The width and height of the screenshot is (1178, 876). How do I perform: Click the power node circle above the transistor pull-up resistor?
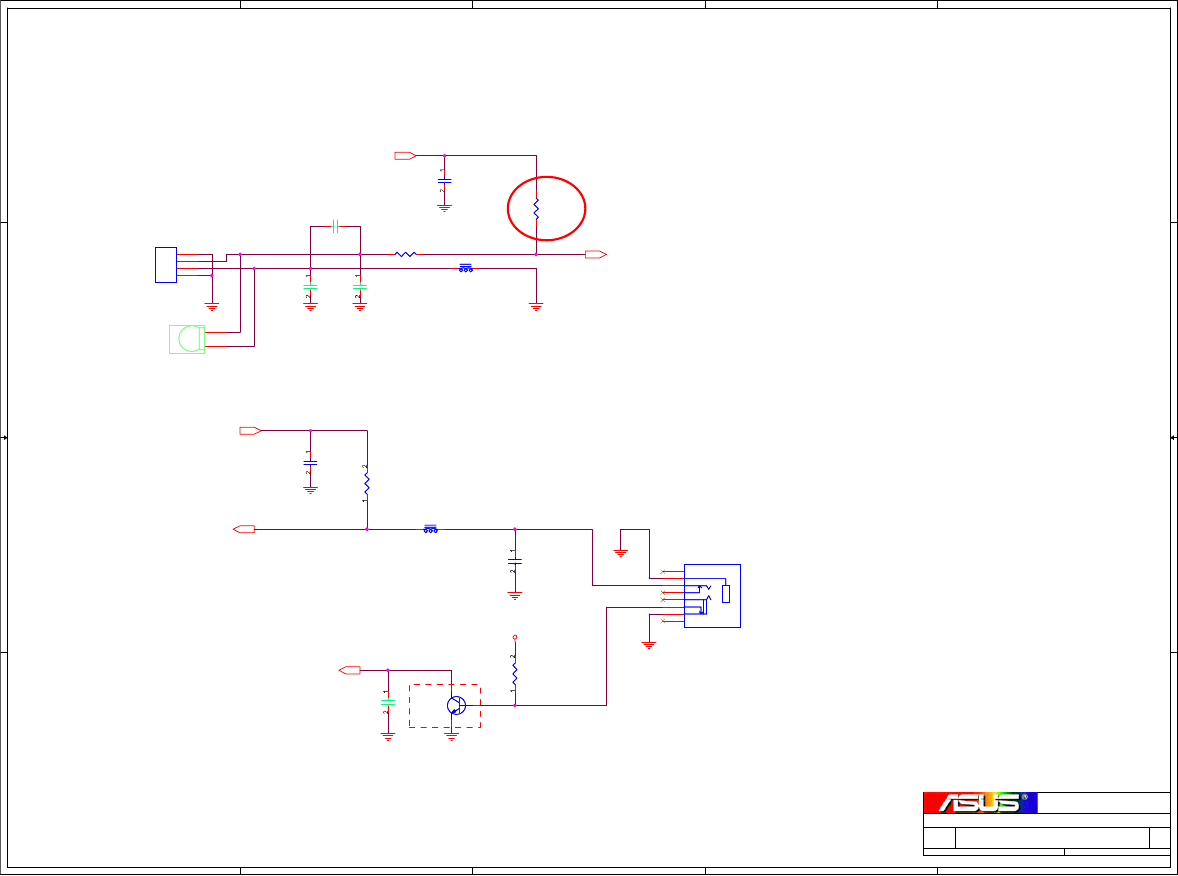tap(515, 637)
